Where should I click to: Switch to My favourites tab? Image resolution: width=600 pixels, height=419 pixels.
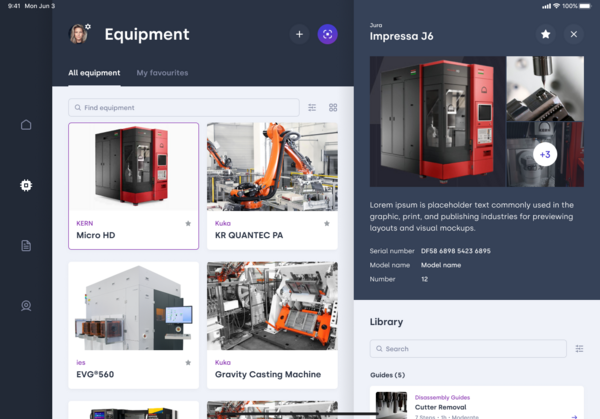162,73
